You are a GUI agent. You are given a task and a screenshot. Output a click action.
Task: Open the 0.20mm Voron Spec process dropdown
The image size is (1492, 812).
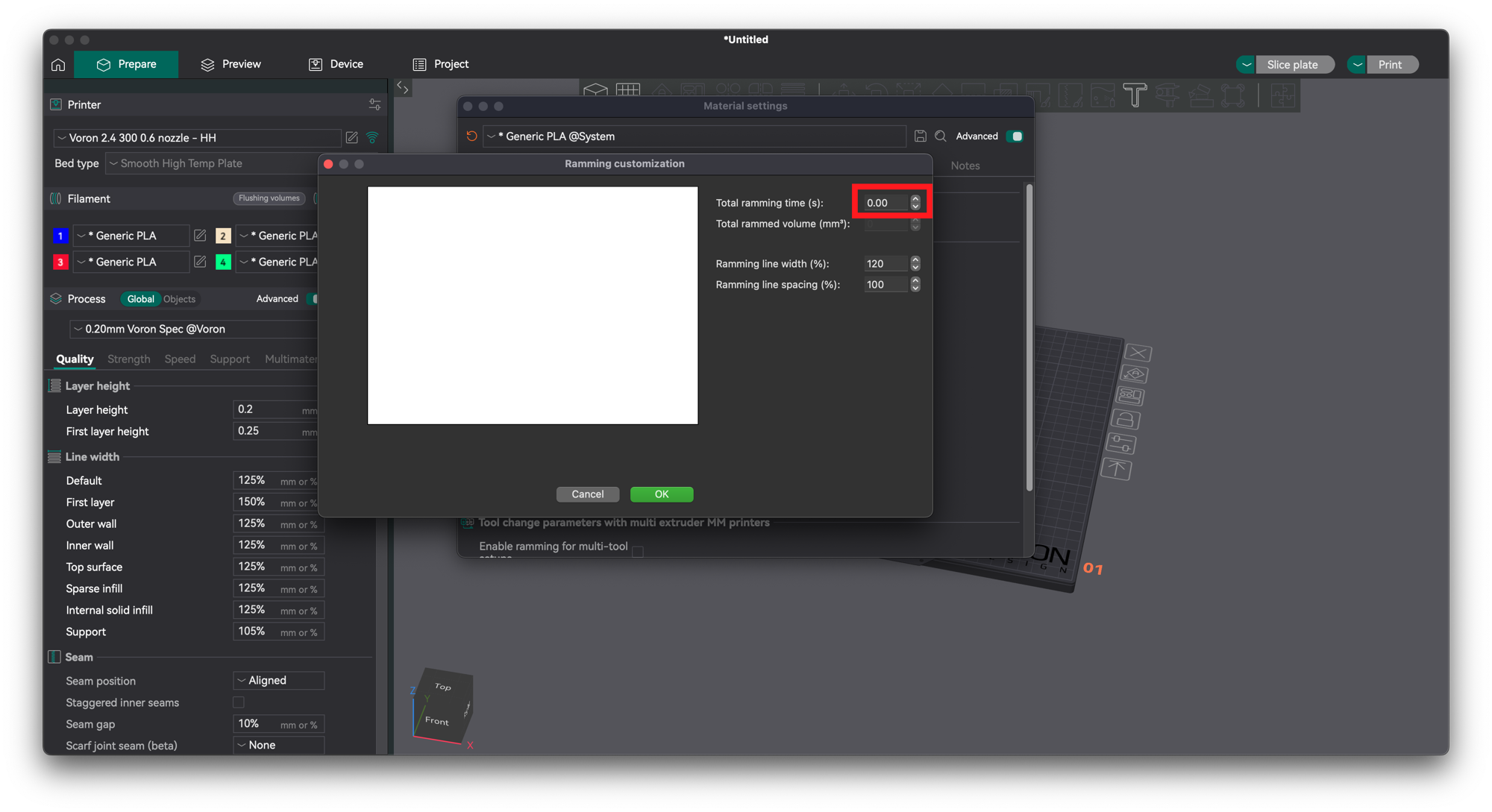point(194,329)
